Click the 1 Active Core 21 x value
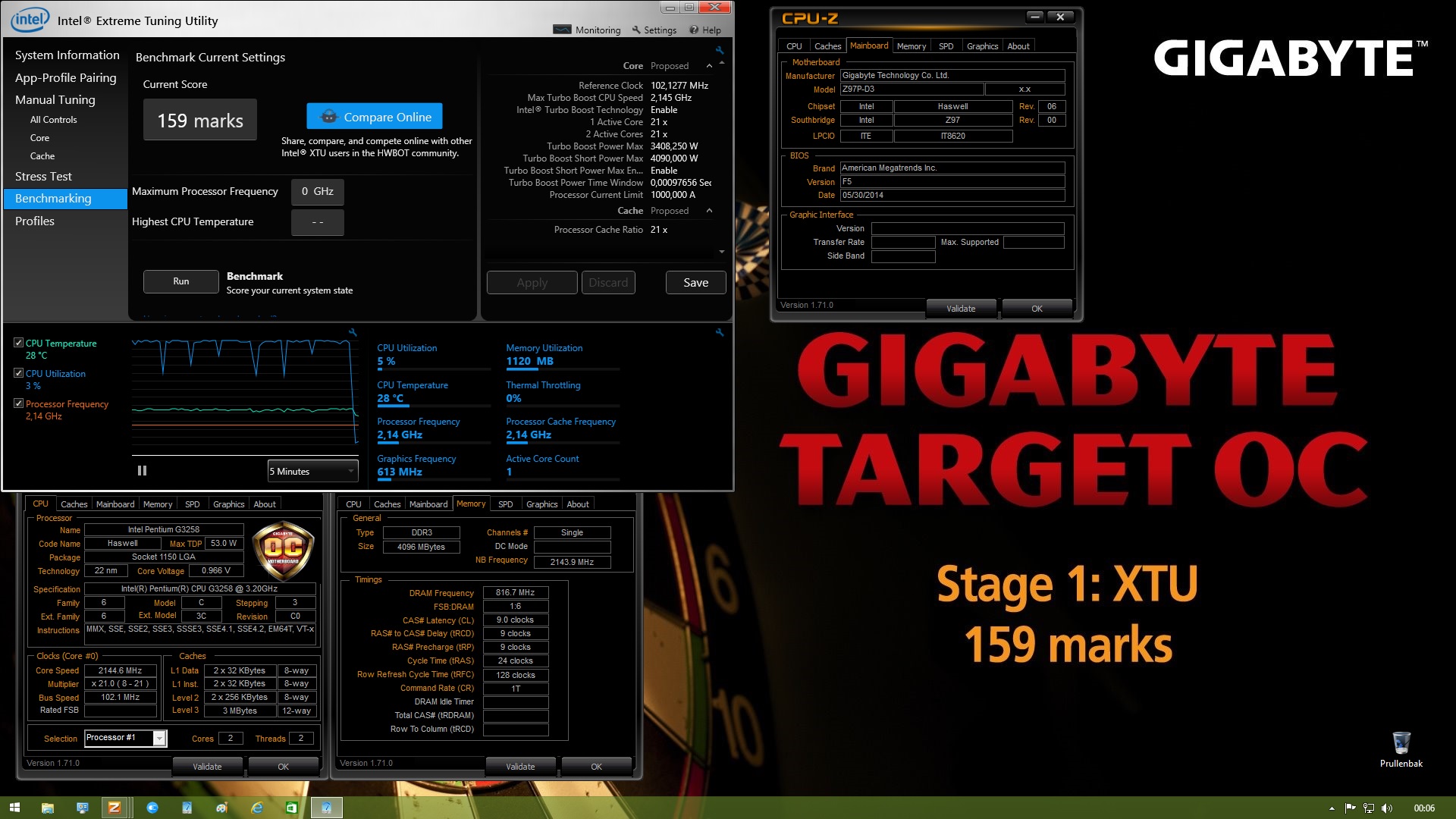This screenshot has height=819, width=1456. [x=659, y=122]
